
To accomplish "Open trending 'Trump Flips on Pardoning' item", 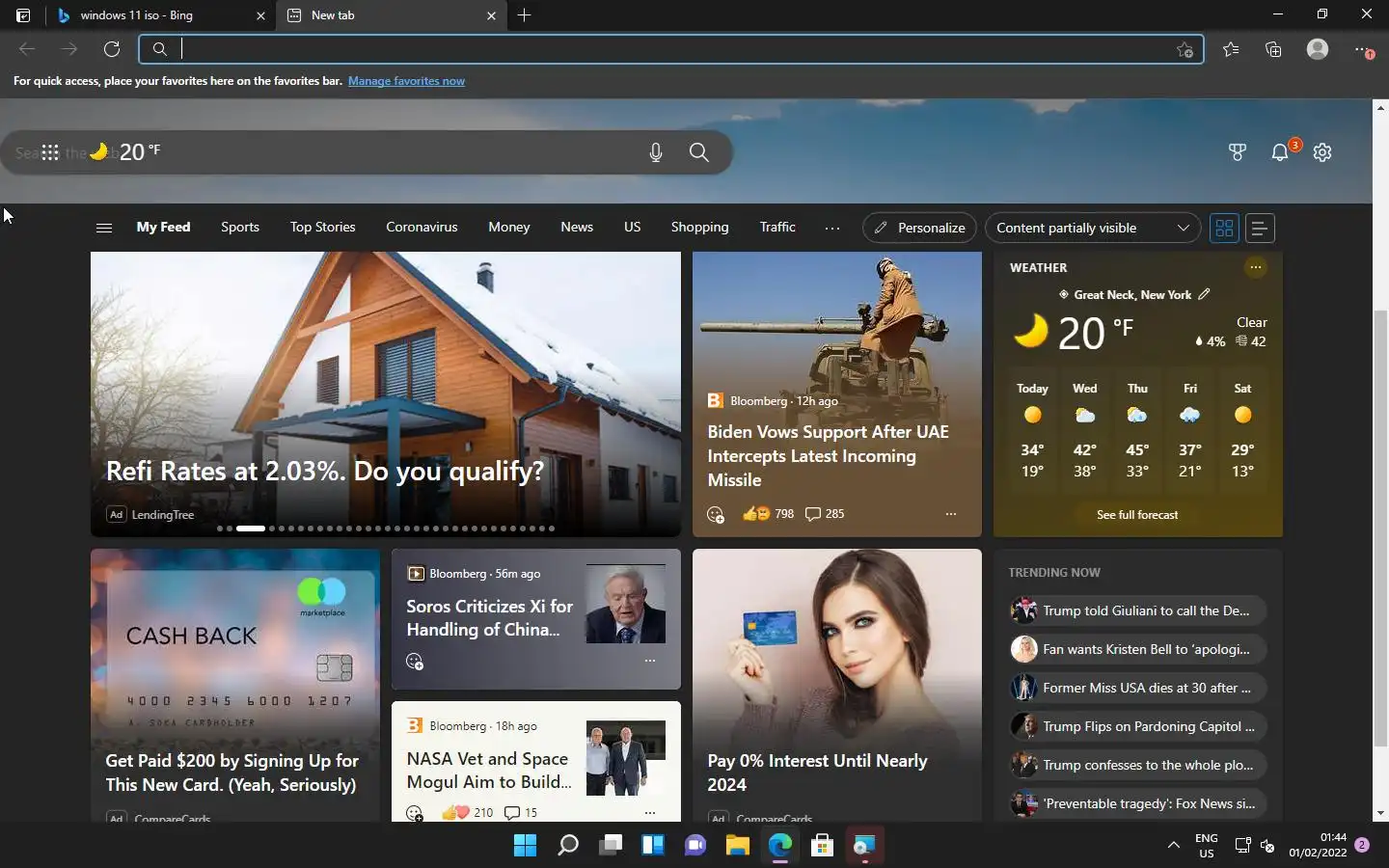I will [1137, 726].
